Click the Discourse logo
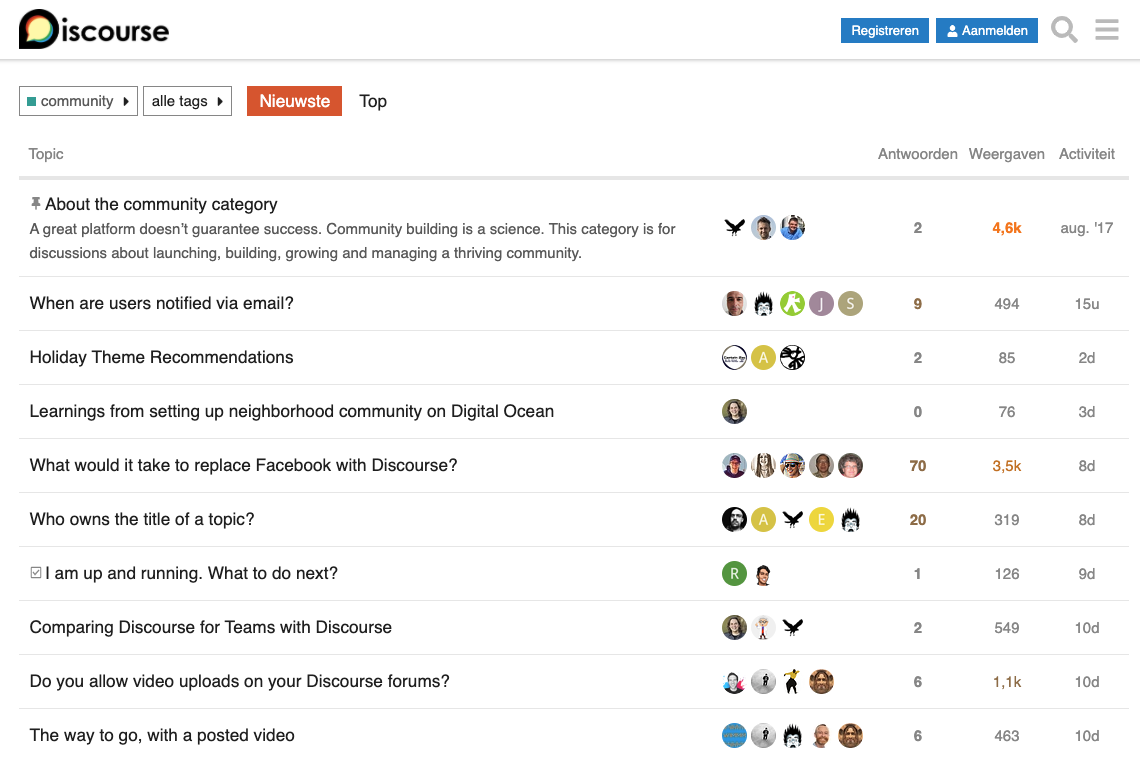The height and width of the screenshot is (761, 1140). pyautogui.click(x=94, y=29)
